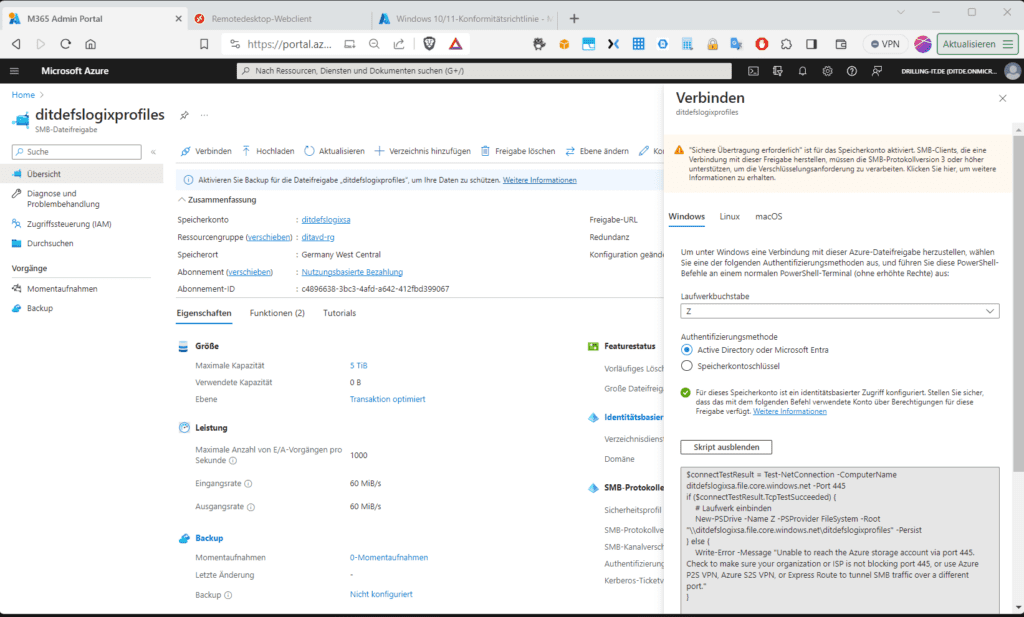The height and width of the screenshot is (617, 1024).
Task: Open 0-Momentaufnahmen link
Action: (389, 558)
